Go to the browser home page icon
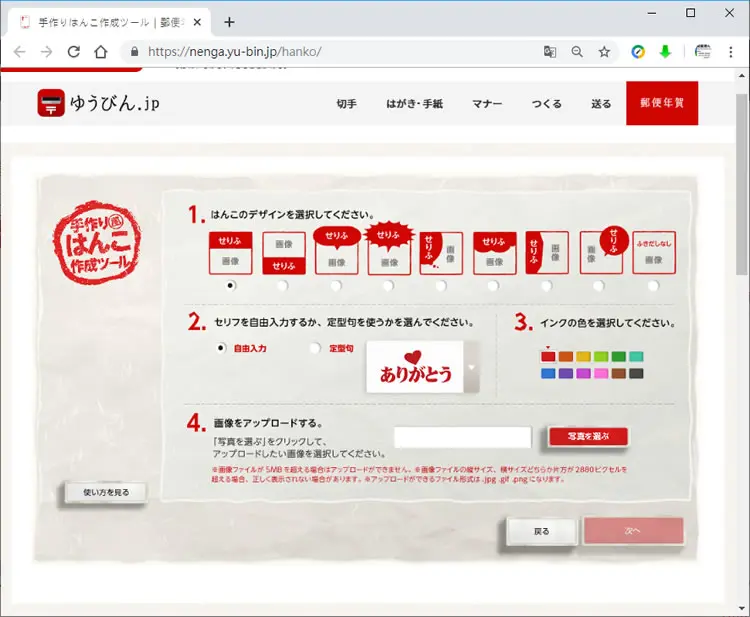750x617 pixels. pyautogui.click(x=100, y=52)
